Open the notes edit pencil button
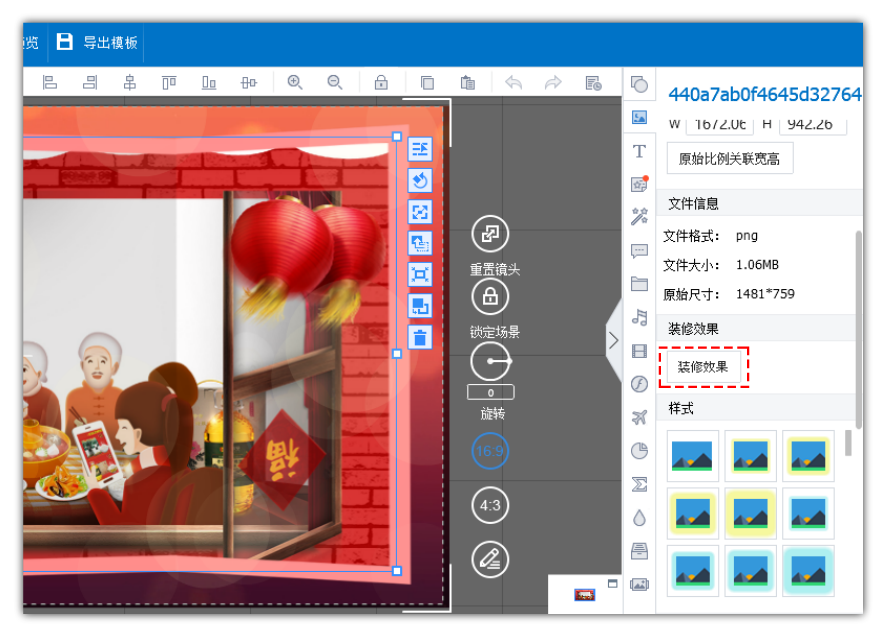 pos(490,559)
